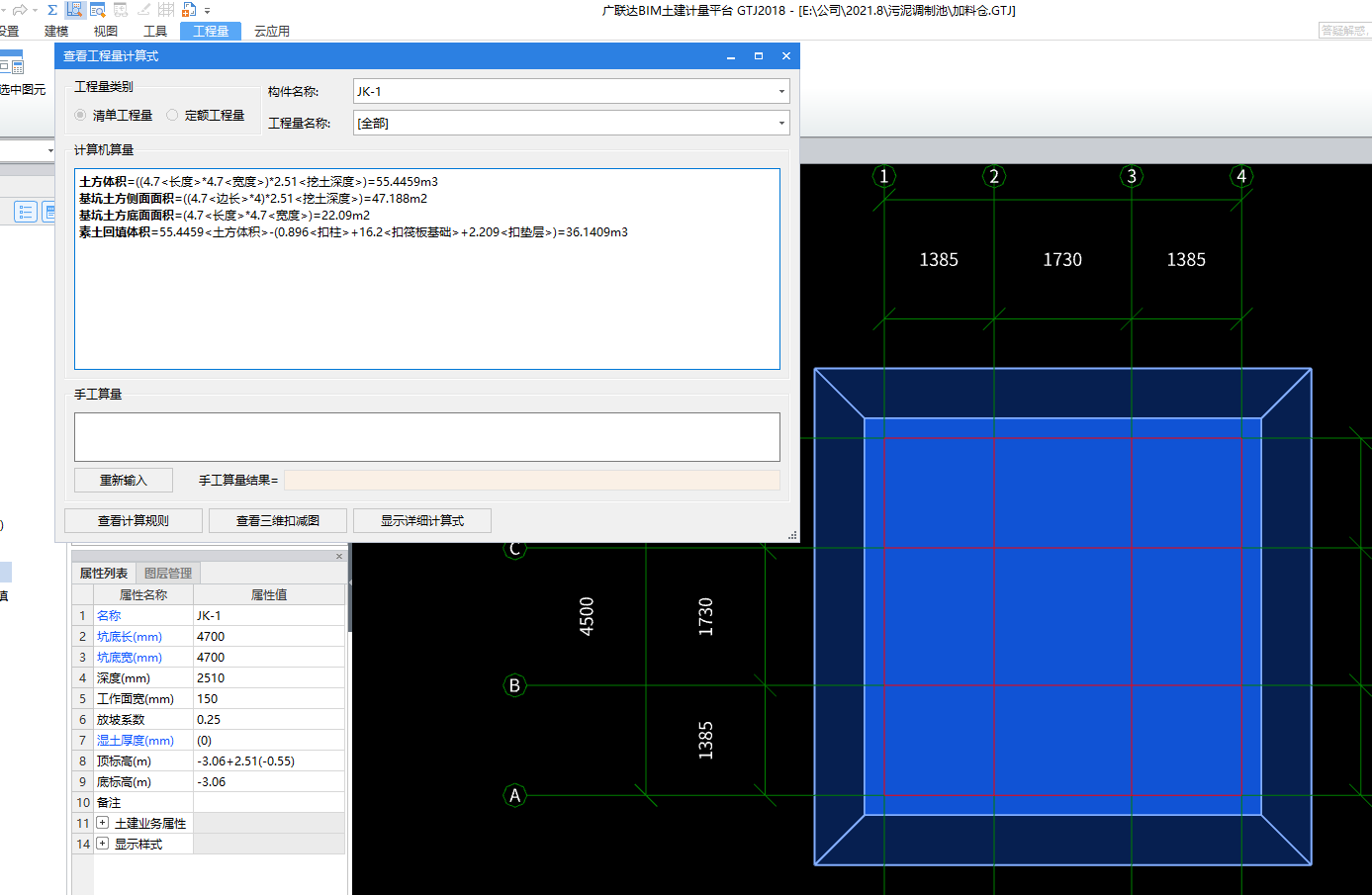The width and height of the screenshot is (1372, 895).
Task: Click the 手工算量 input box
Action: (x=427, y=436)
